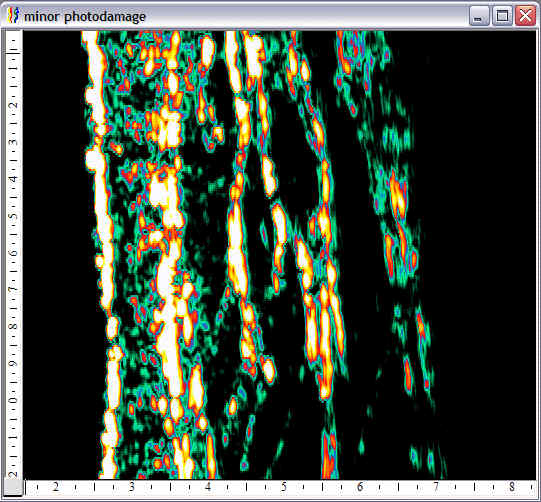
Task: Click the 4 mark on vertical ruler
Action: (13, 179)
